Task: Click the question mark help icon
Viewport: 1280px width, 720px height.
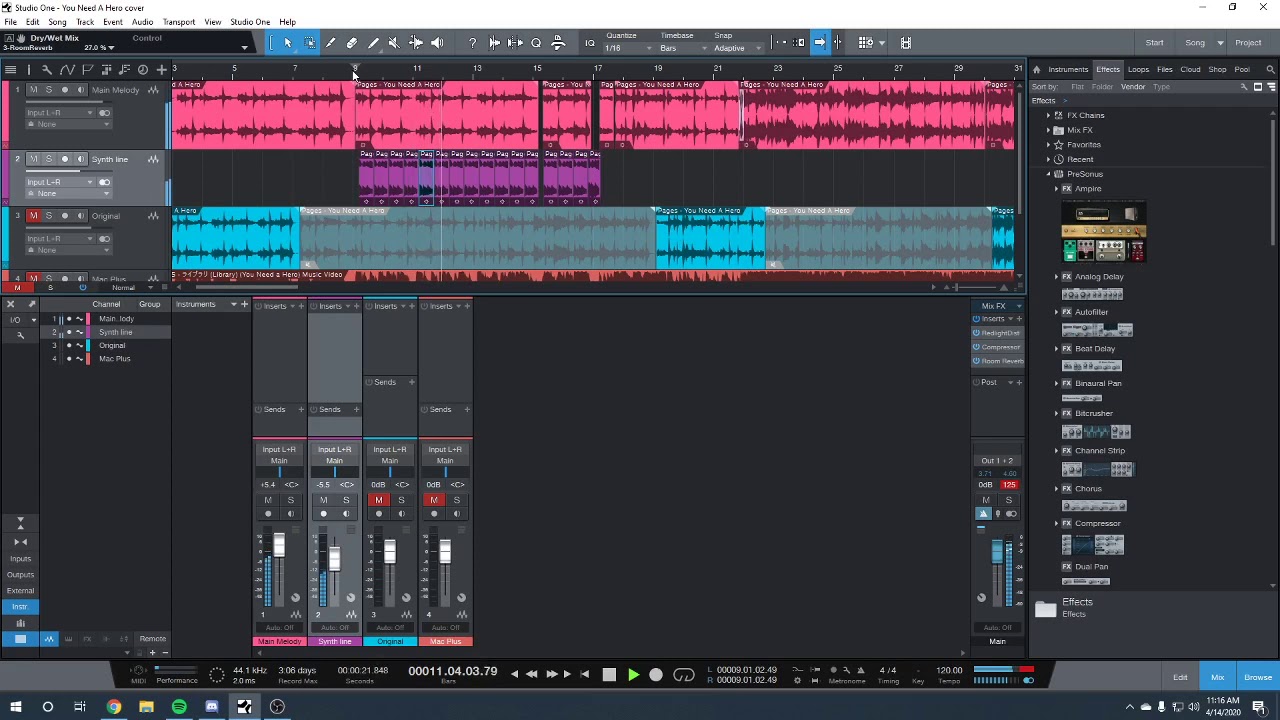Action: click(x=472, y=43)
